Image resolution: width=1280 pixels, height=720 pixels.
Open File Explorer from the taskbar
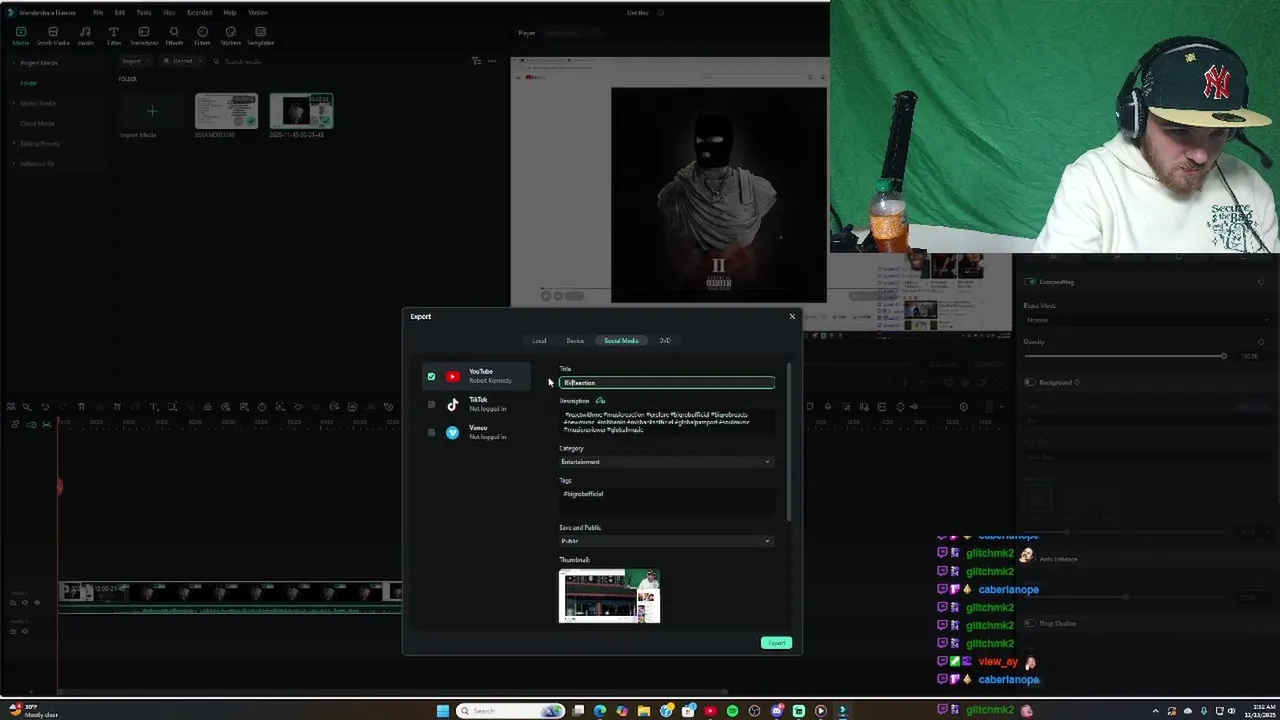644,711
